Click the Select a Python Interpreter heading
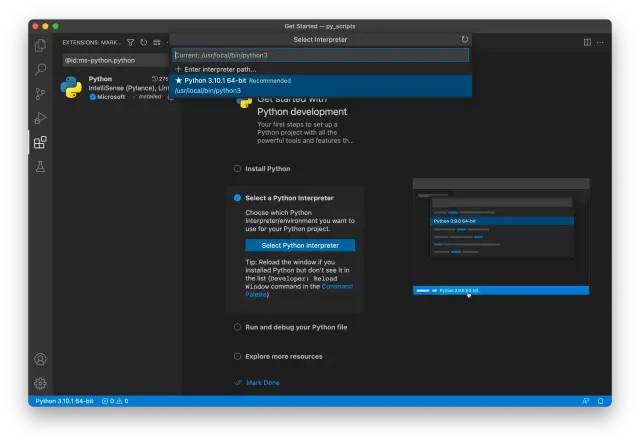Viewport: 640px width, 444px height. pos(289,198)
